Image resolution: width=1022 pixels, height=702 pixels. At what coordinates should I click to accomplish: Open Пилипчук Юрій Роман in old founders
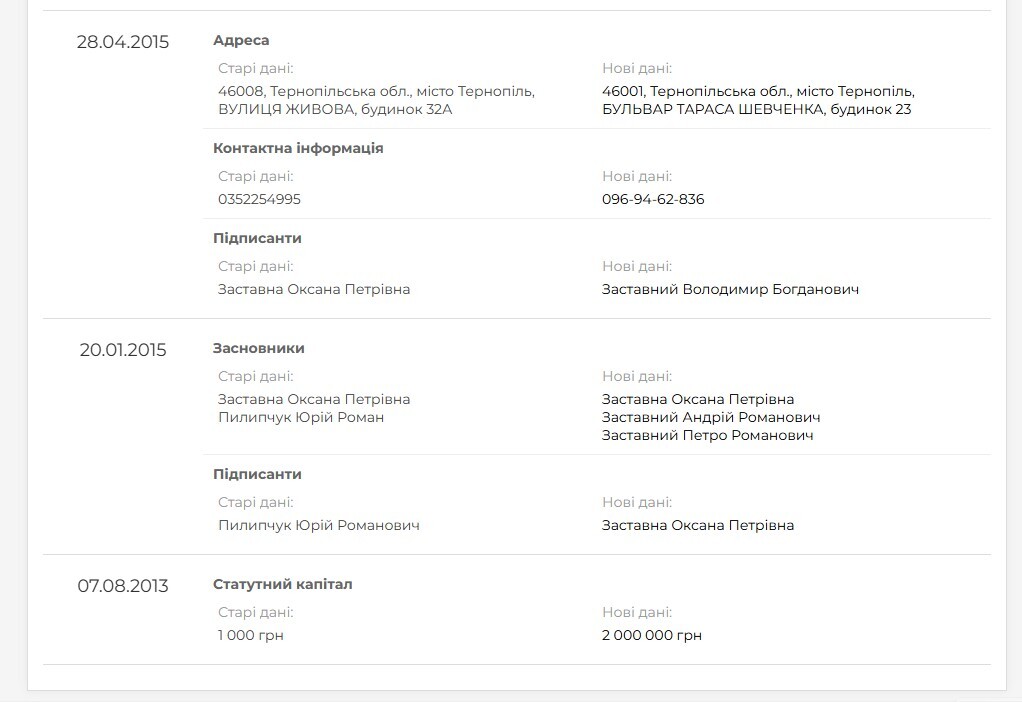pos(301,417)
